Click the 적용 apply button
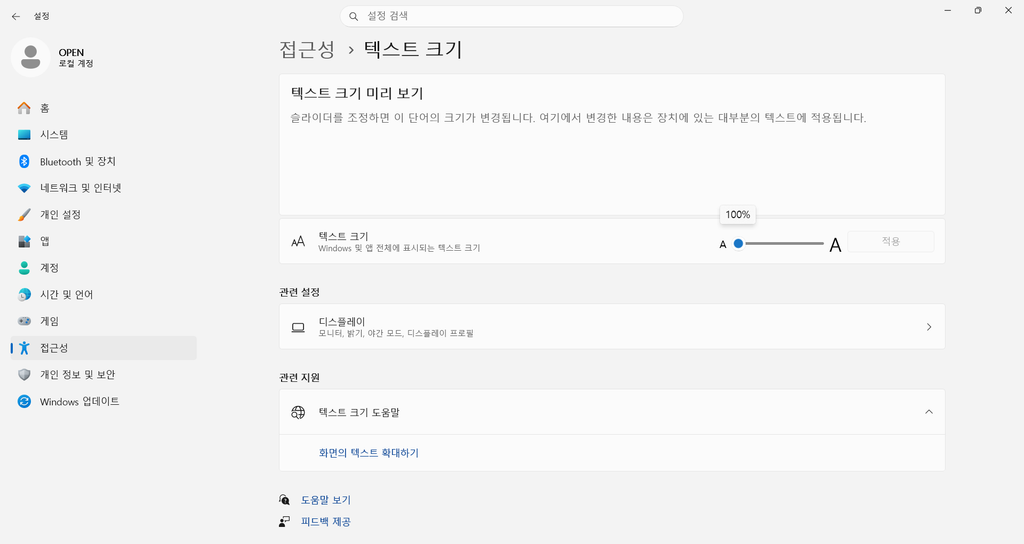The height and width of the screenshot is (544, 1024). coord(891,242)
